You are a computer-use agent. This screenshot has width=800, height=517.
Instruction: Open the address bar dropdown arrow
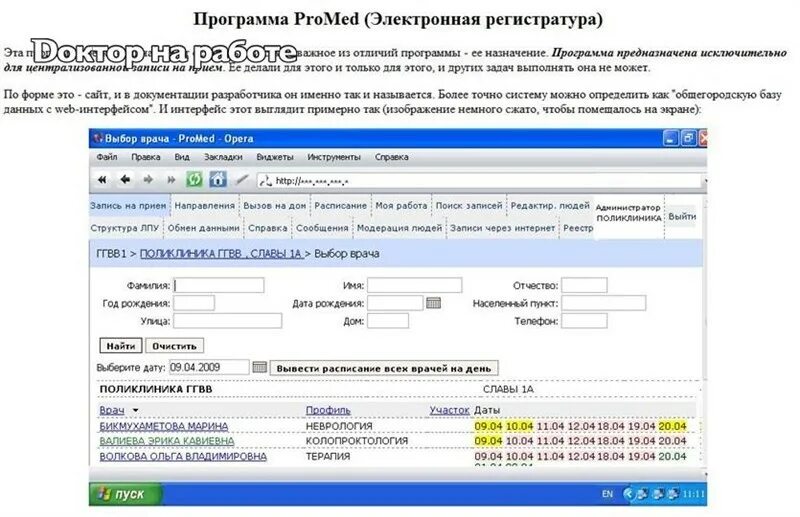click(705, 181)
